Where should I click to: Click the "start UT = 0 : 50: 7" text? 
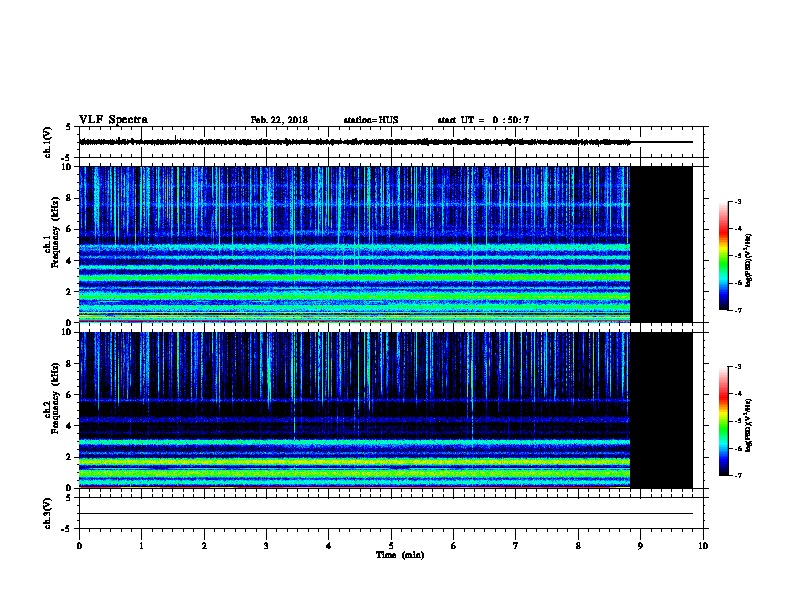(483, 120)
